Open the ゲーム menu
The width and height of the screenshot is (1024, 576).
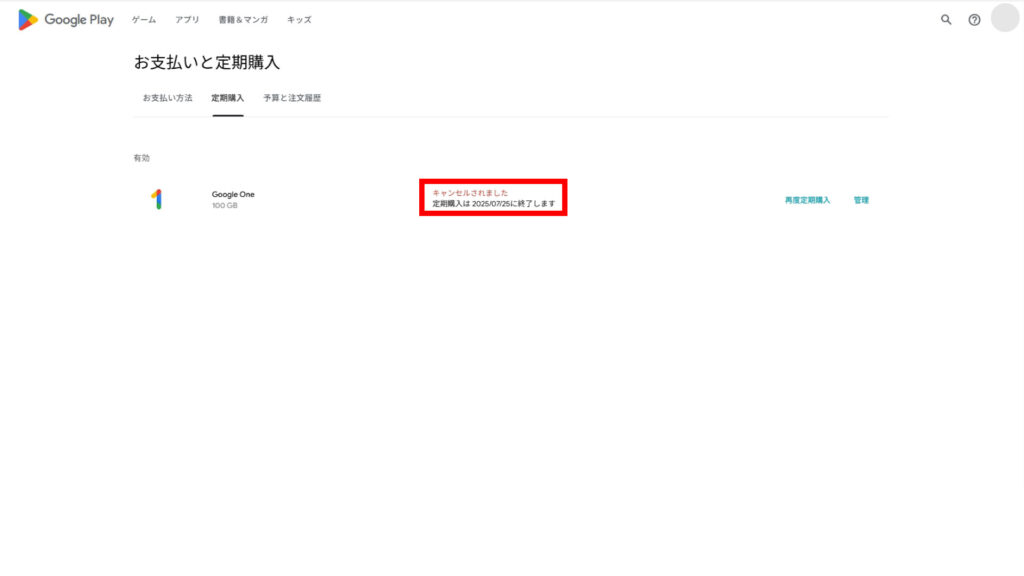click(x=144, y=20)
